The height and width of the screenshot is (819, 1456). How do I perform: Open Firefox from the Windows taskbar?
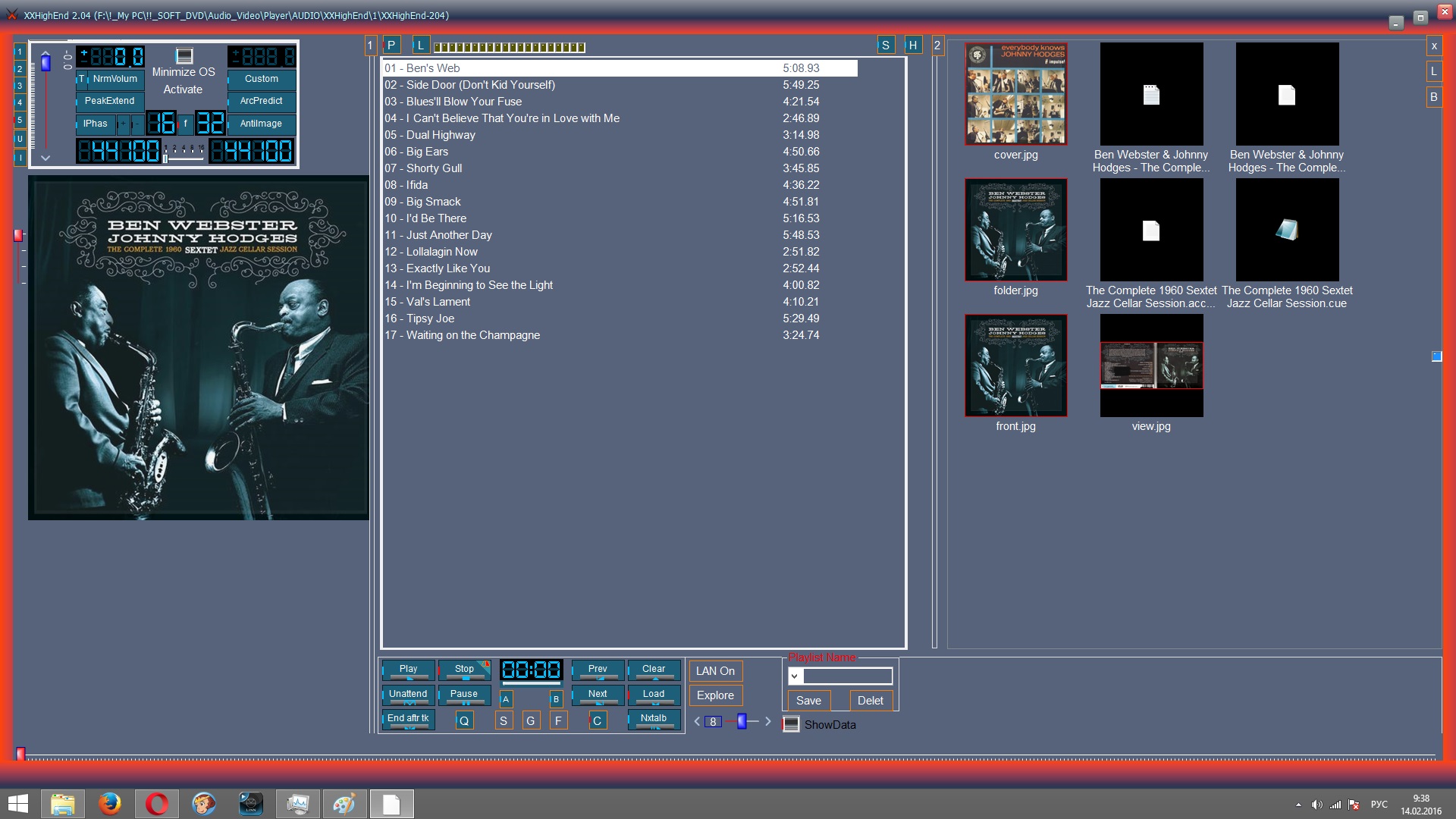(109, 804)
